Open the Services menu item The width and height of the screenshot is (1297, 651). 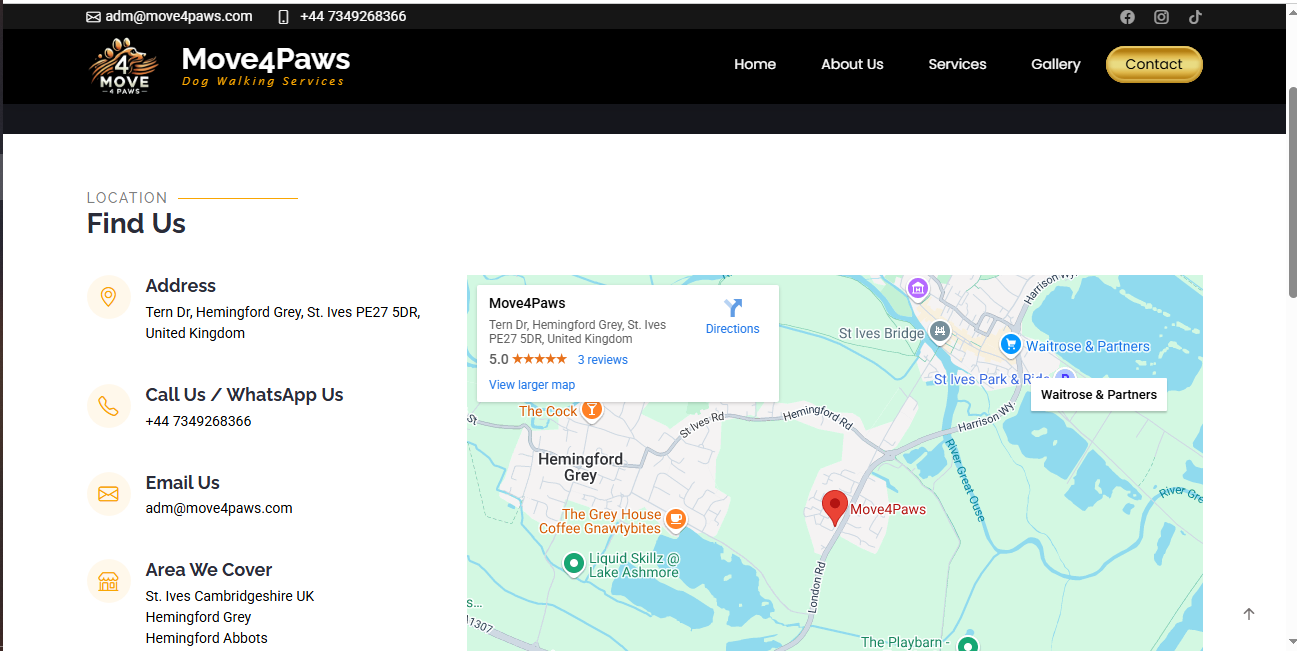[x=957, y=64]
